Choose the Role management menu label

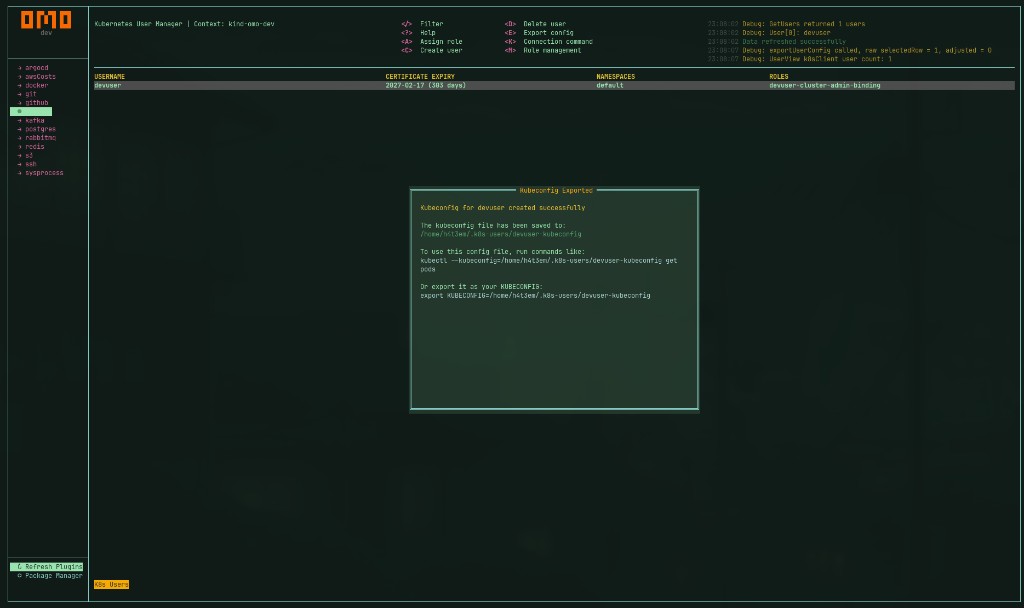tap(552, 50)
